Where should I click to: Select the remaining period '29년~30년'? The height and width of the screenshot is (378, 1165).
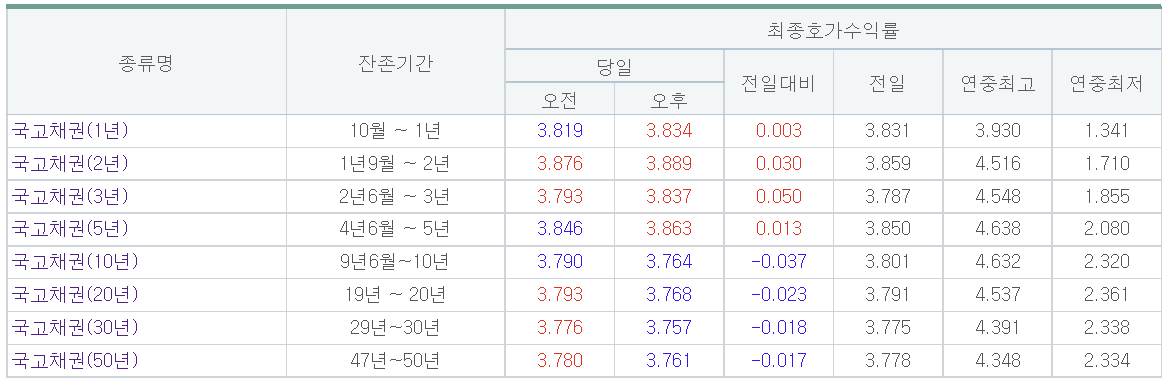click(x=395, y=328)
